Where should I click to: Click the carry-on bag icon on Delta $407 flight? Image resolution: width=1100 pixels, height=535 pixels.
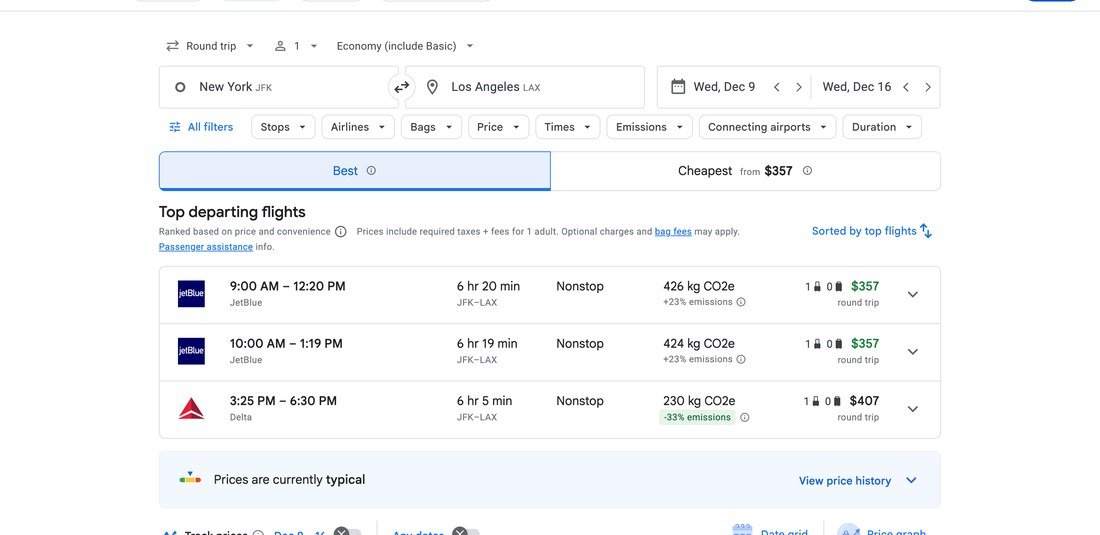816,401
